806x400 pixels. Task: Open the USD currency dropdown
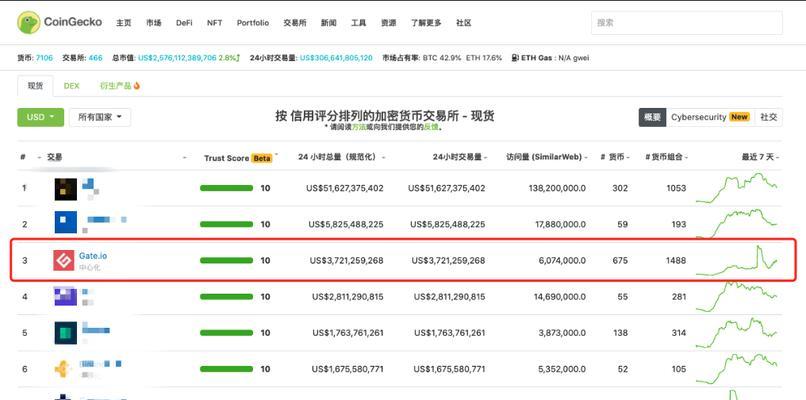[x=41, y=117]
